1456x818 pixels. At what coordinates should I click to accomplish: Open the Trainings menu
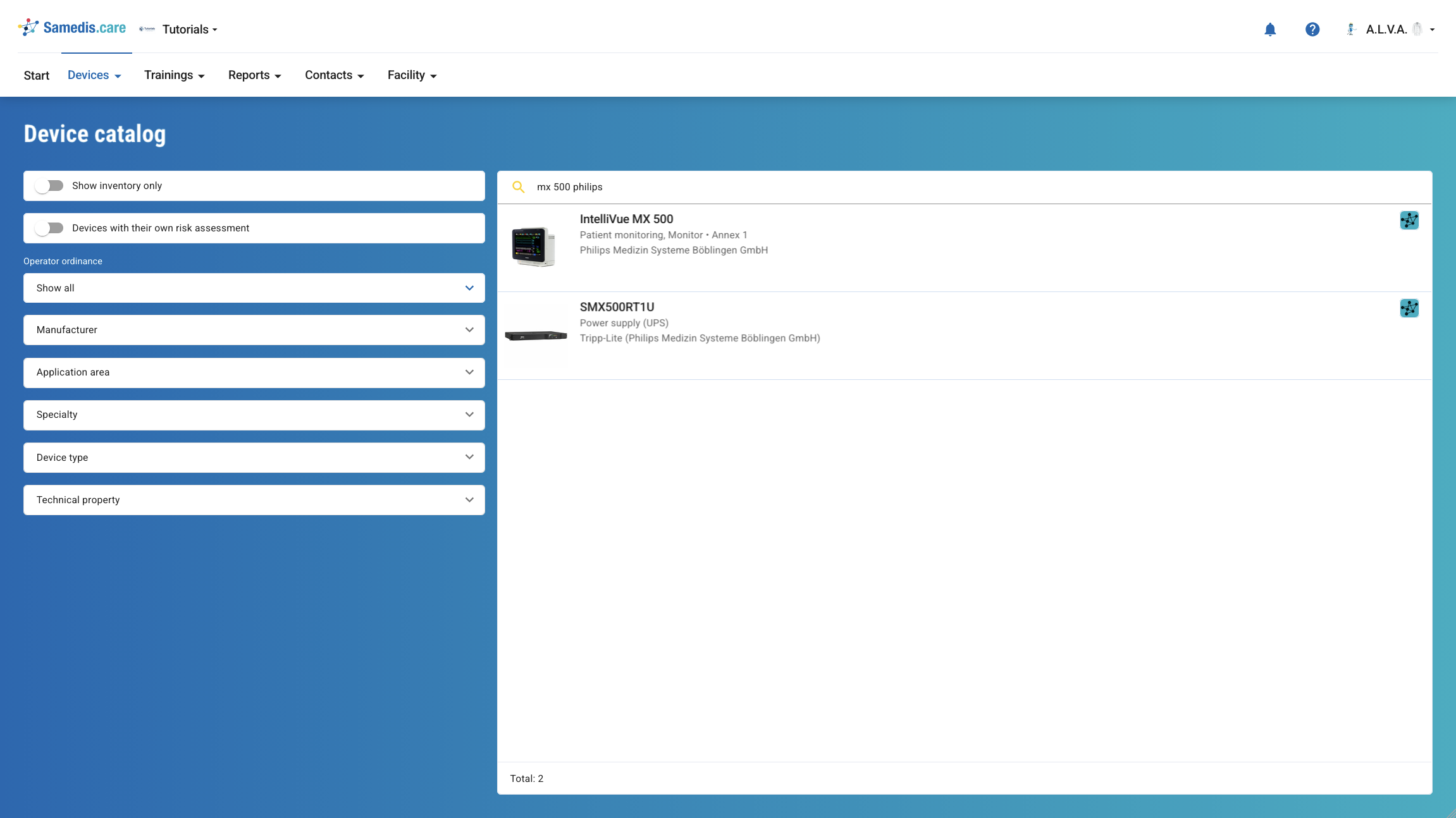(175, 75)
